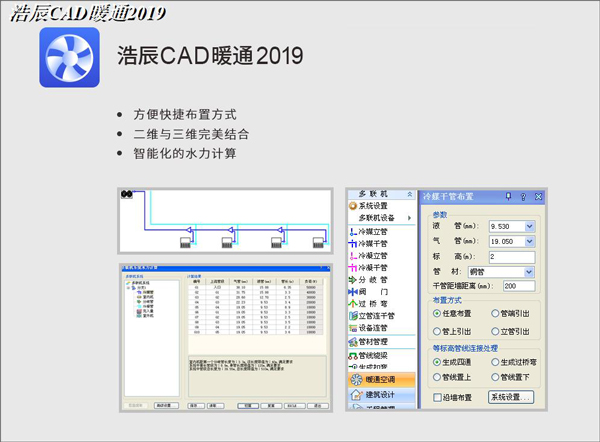
Task: Select the 阀门 valve tool
Action: click(368, 292)
